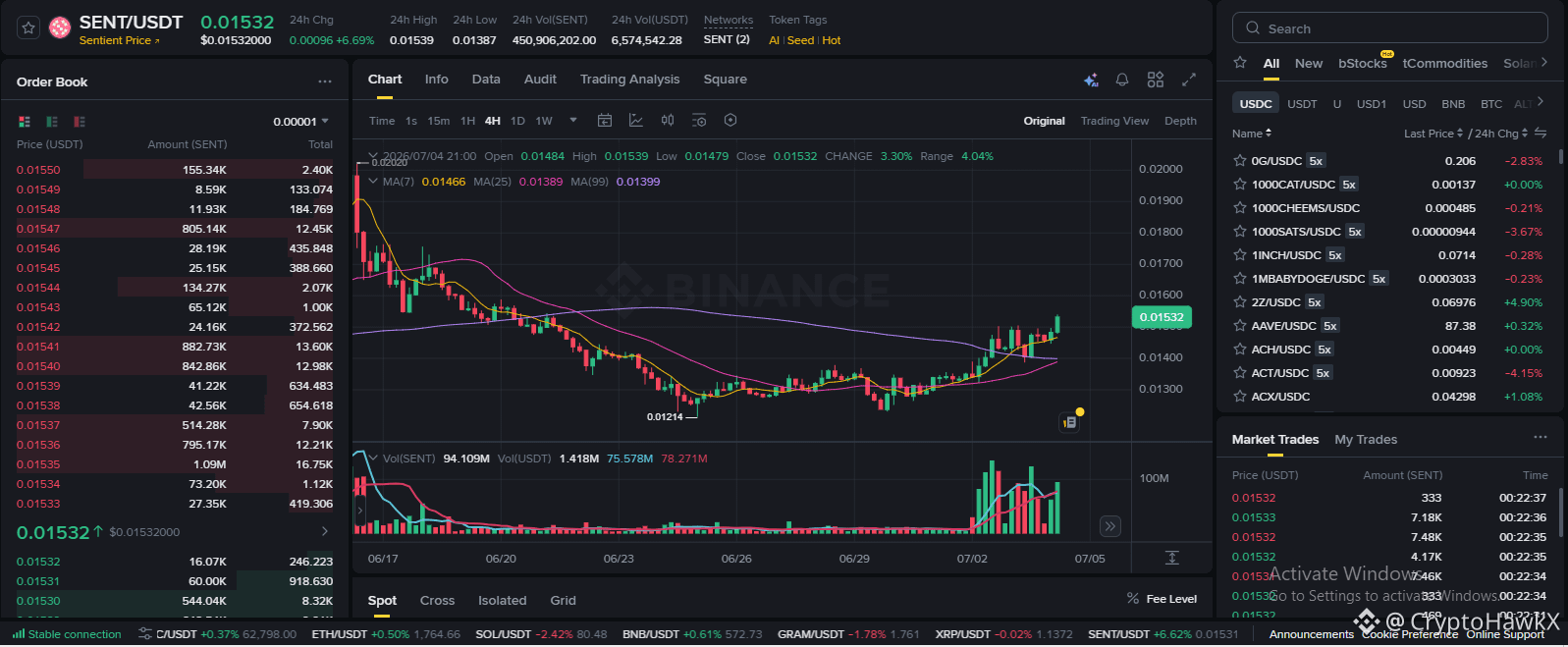Open Networks SENT (2) info
1568x647 pixels.
[727, 39]
